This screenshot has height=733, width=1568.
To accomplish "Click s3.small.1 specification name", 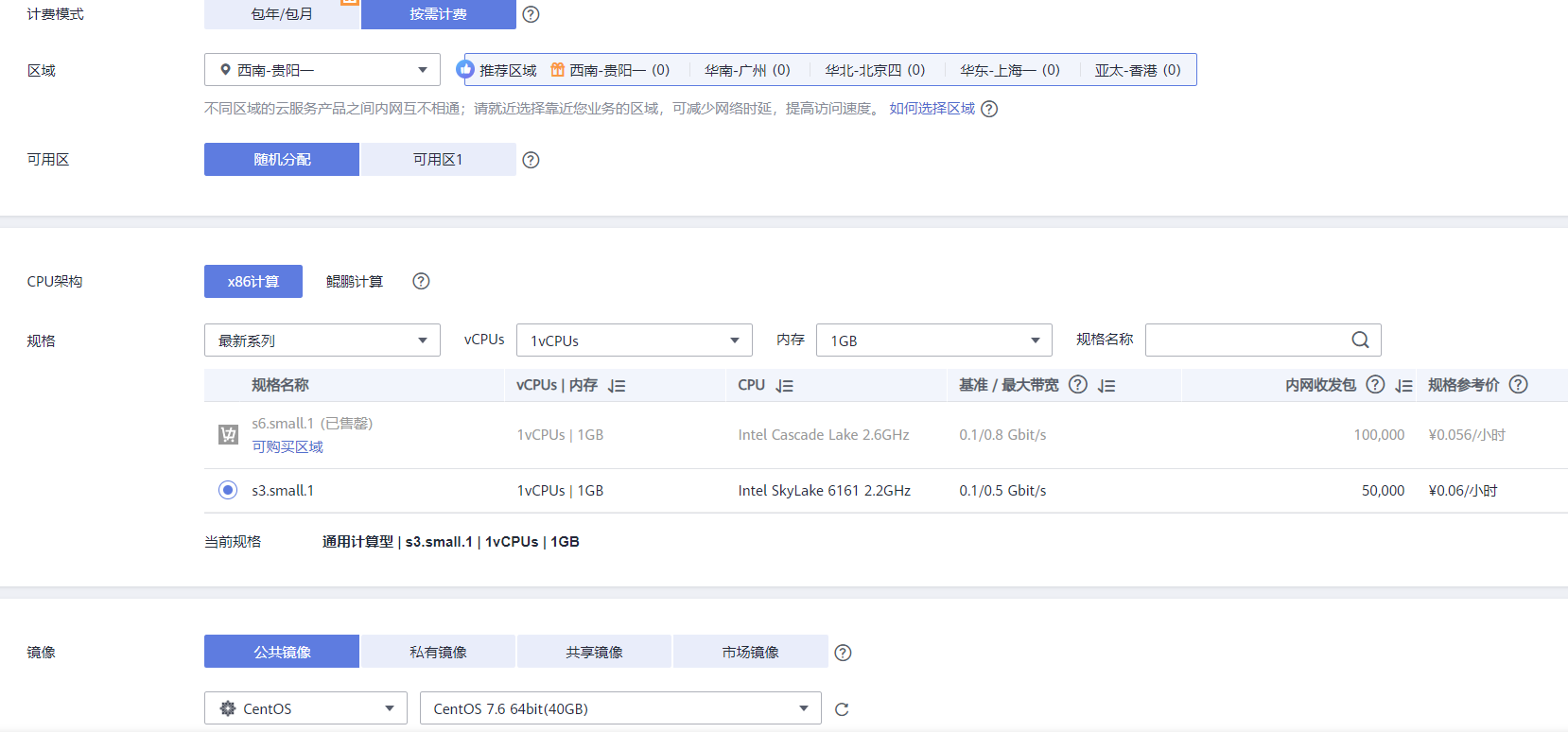I will pyautogui.click(x=283, y=491).
